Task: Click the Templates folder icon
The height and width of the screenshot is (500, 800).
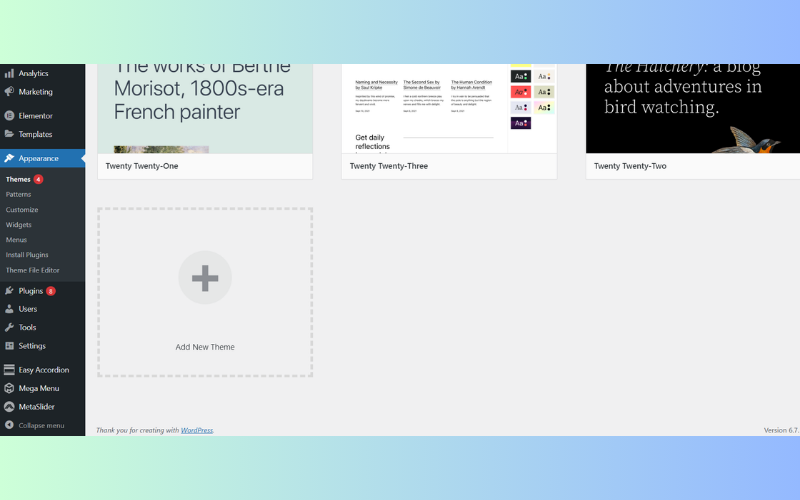Action: pyautogui.click(x=9, y=134)
